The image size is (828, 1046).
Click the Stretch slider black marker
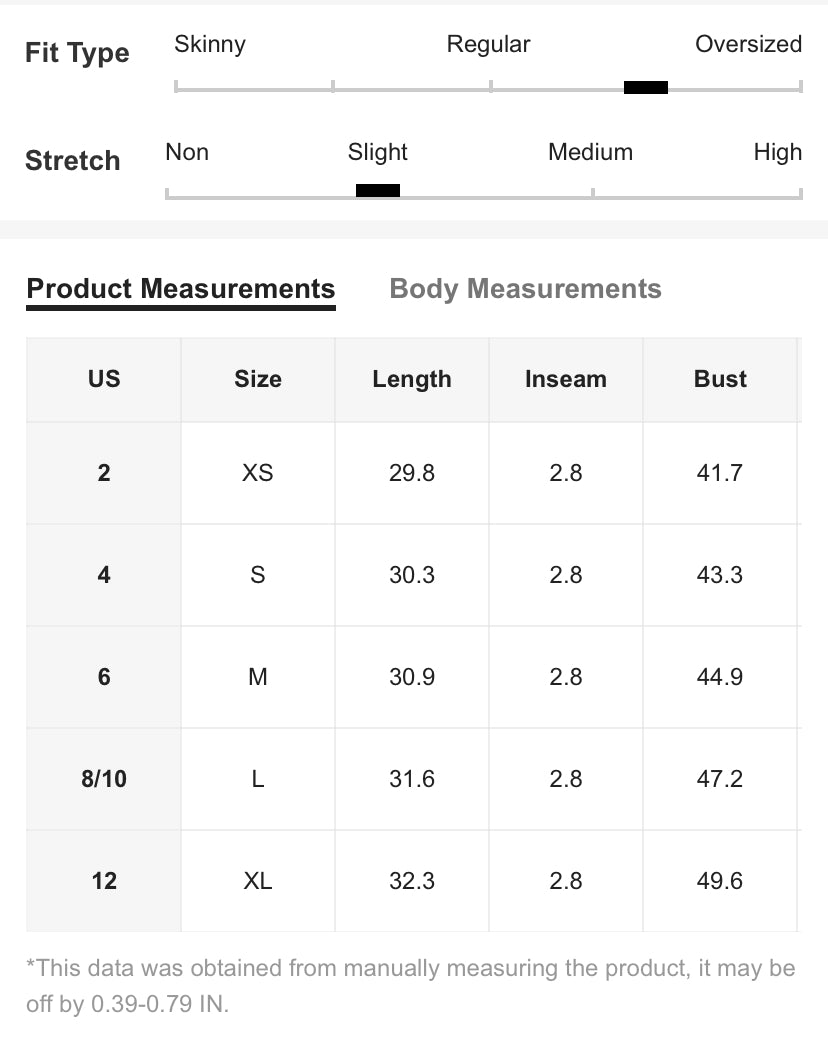(x=378, y=191)
